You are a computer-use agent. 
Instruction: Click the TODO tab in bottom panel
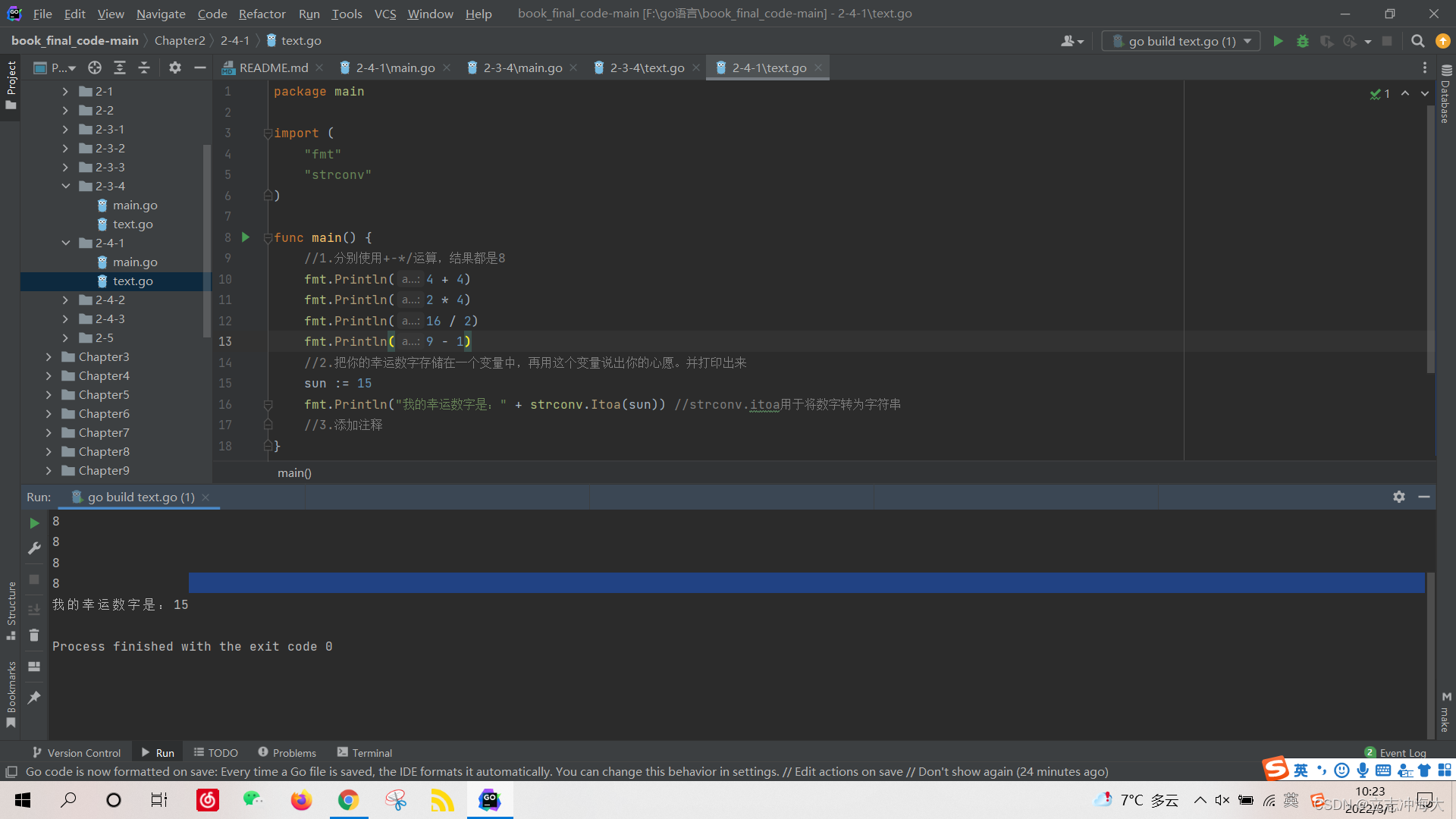point(222,752)
